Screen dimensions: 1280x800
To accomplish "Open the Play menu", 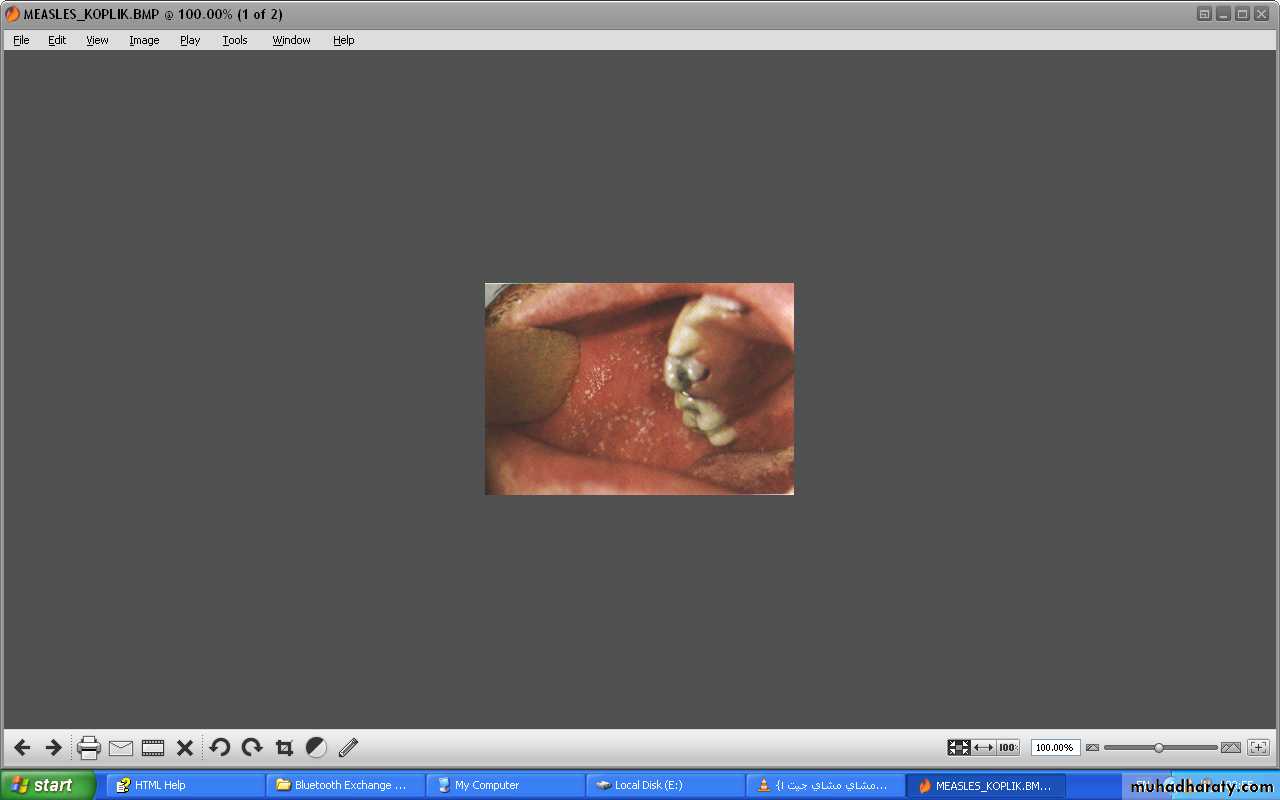I will (190, 40).
